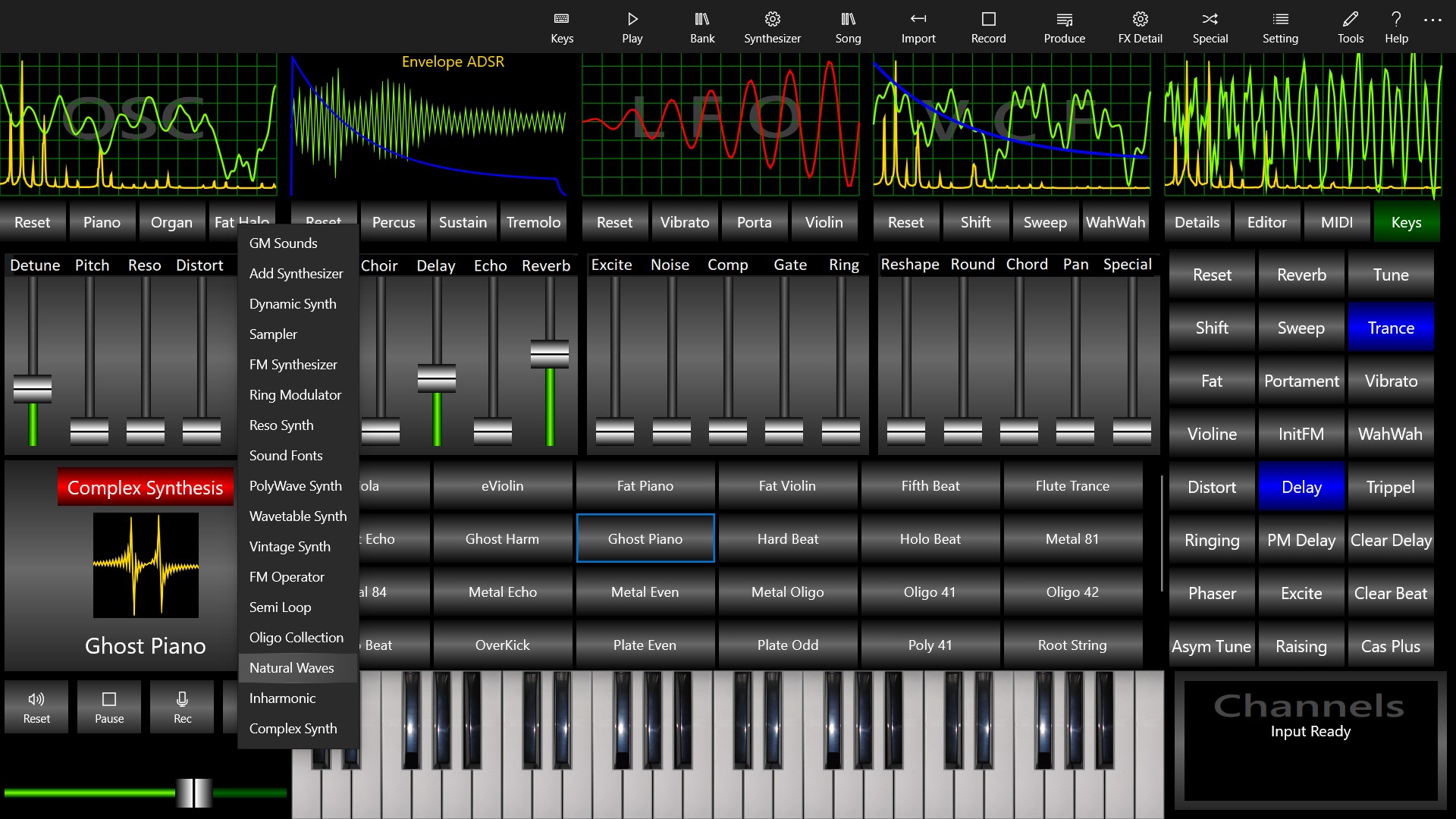Viewport: 1456px width, 819px height.
Task: Select the Fat Piano preset
Action: [645, 485]
